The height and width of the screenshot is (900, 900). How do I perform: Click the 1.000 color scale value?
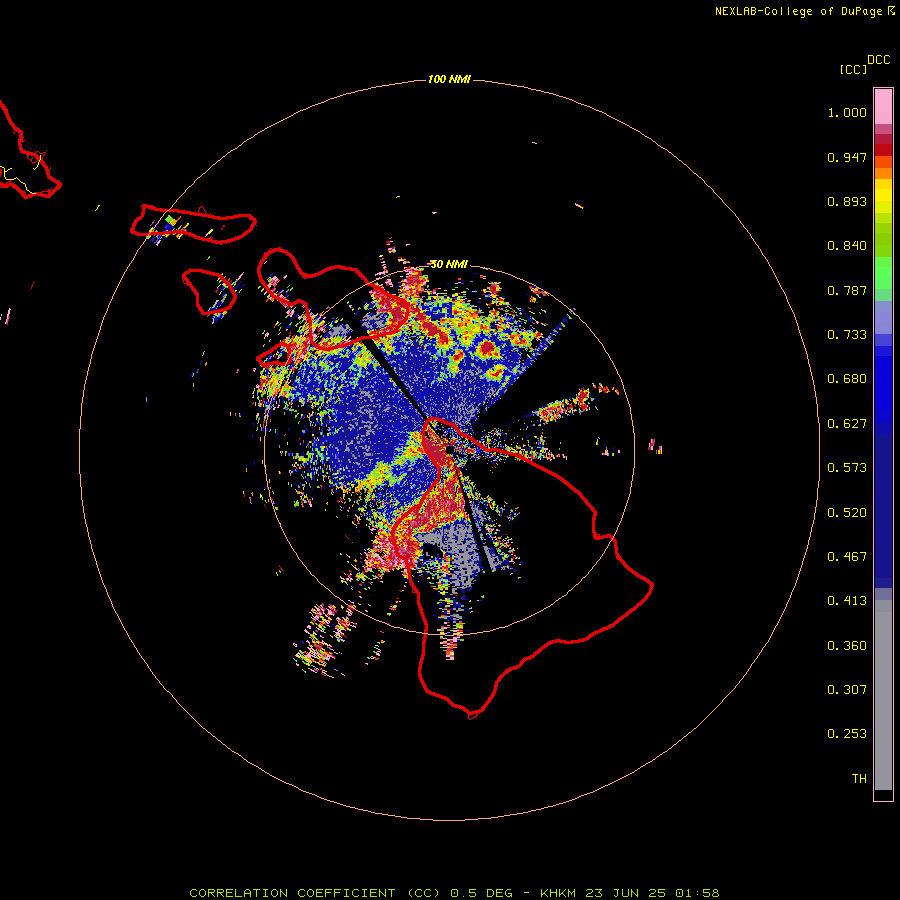(x=847, y=112)
